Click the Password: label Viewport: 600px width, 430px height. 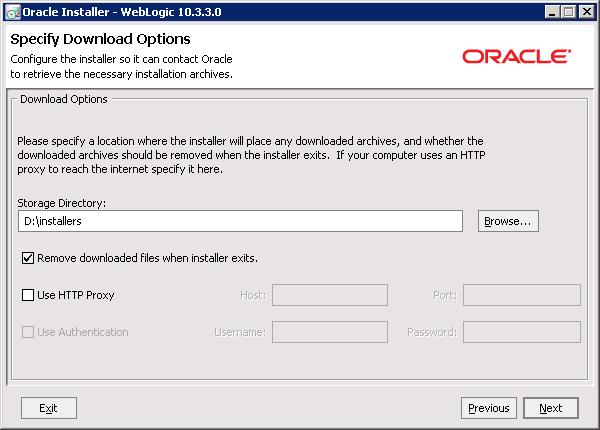pos(432,332)
